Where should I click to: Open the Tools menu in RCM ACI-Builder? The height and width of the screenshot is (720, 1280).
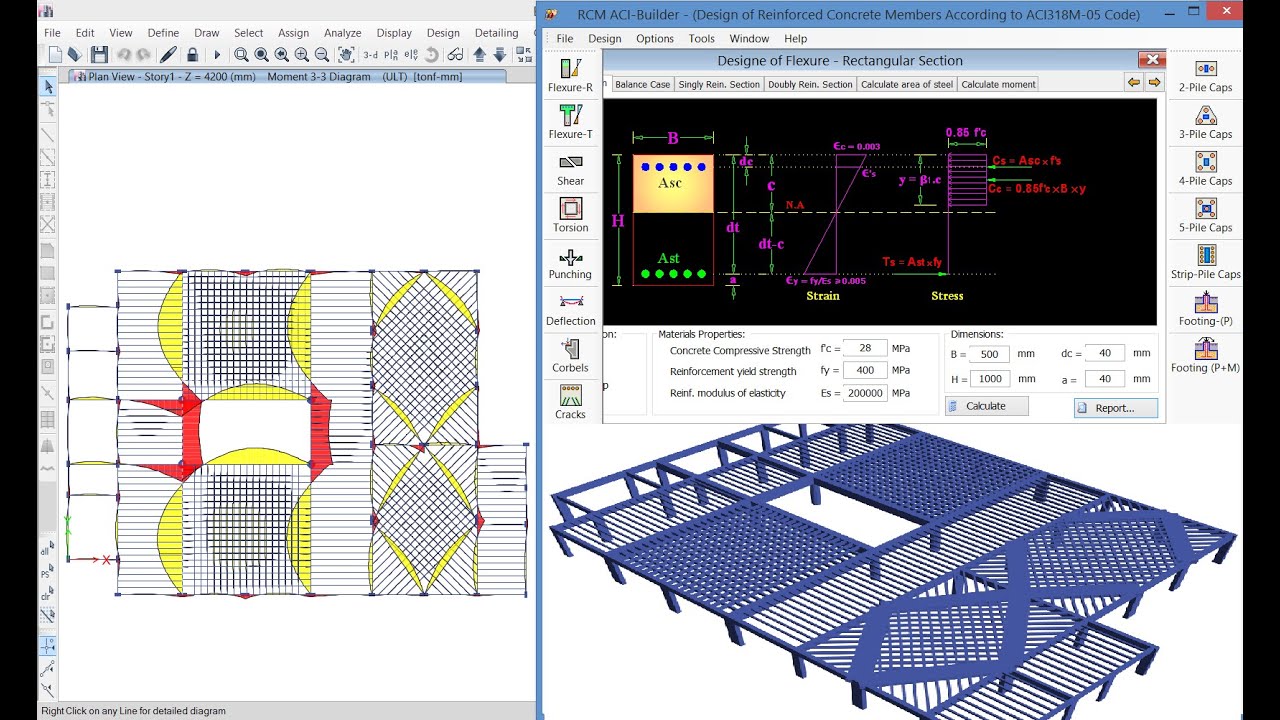point(702,39)
